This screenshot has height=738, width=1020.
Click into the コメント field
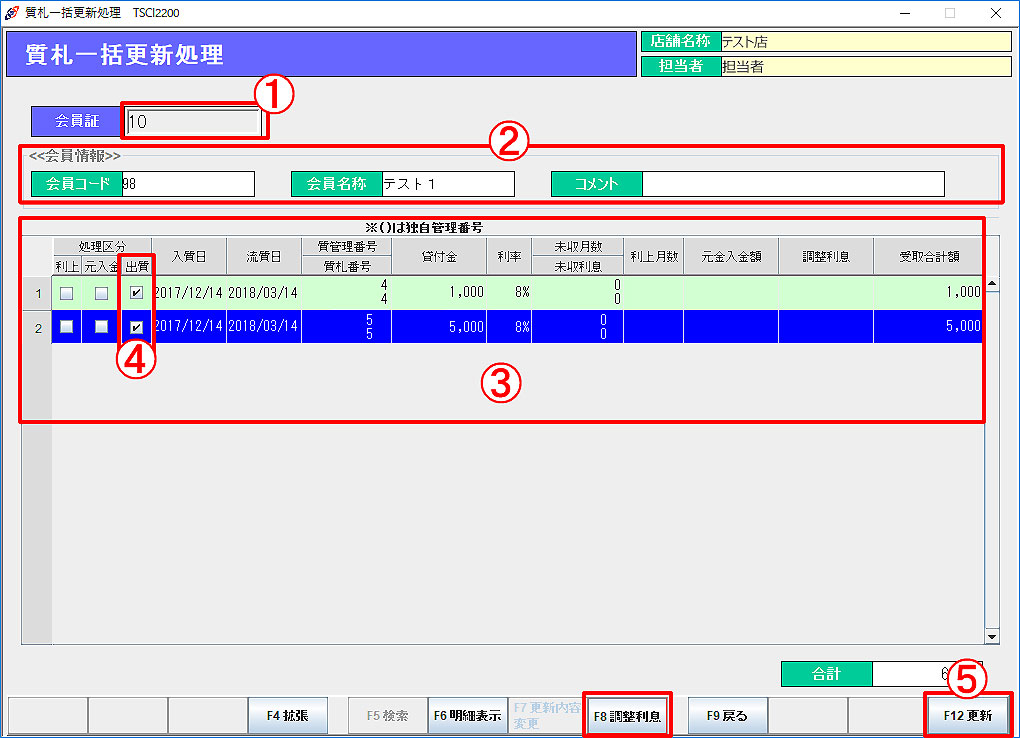[792, 184]
